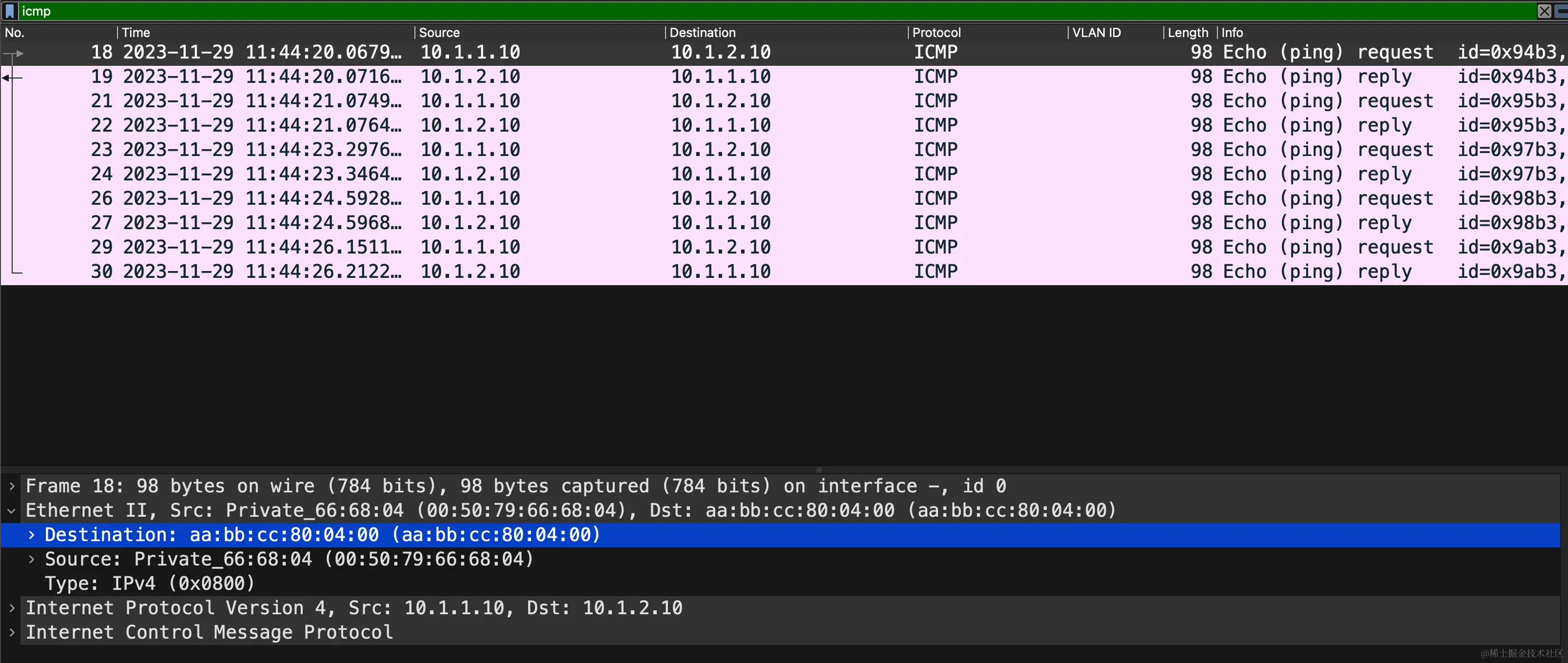
Task: Click the Protocol column header
Action: point(936,33)
